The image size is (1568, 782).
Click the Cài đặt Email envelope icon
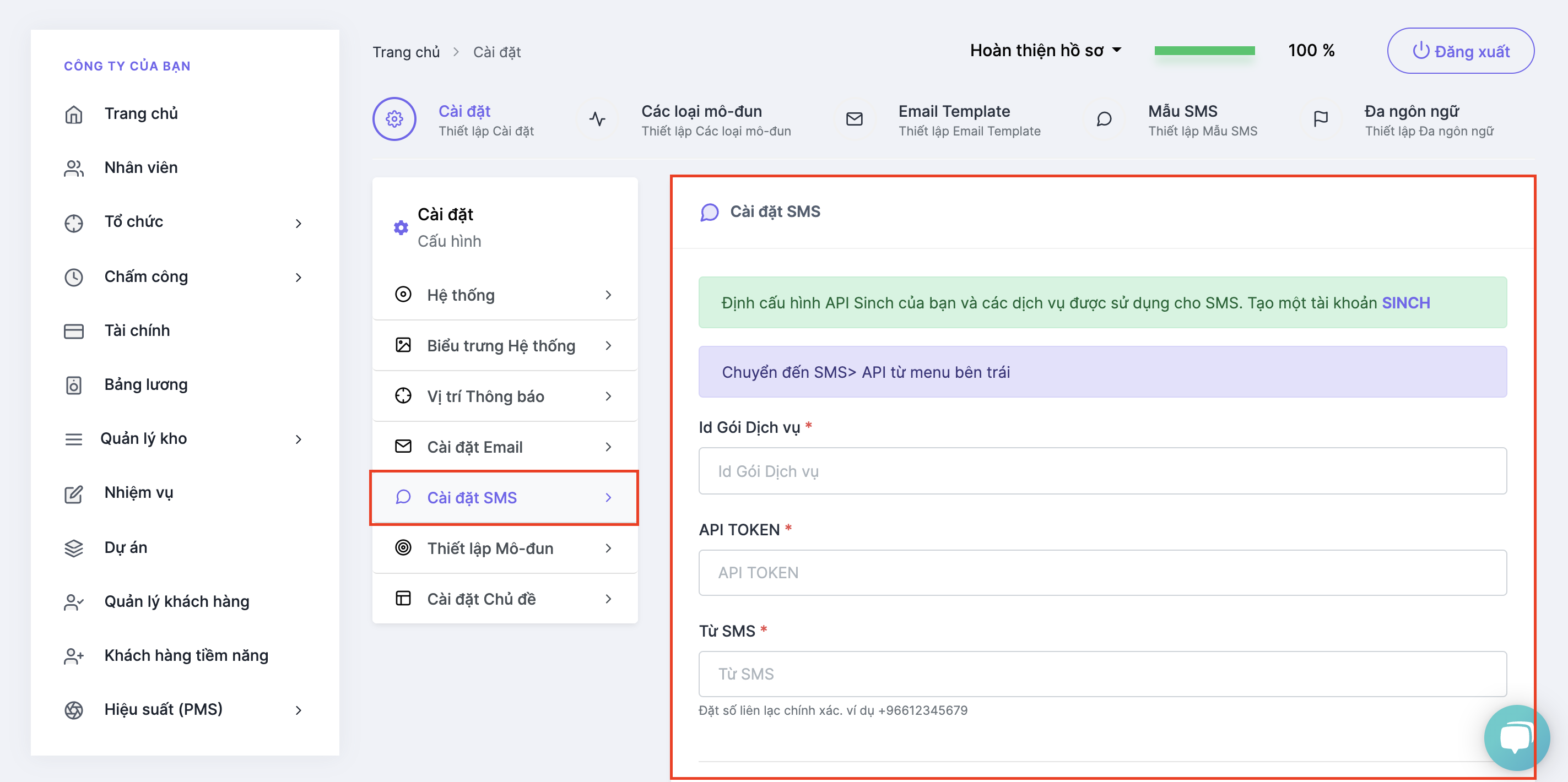403,446
